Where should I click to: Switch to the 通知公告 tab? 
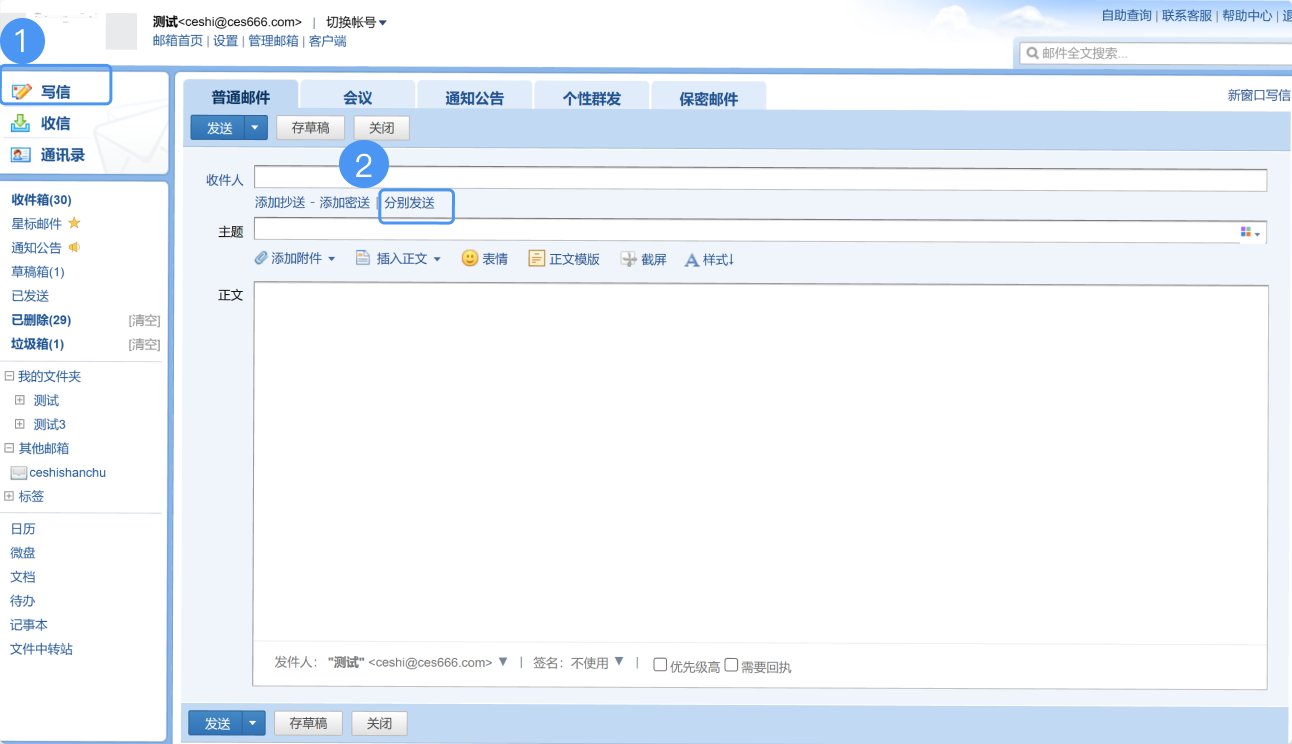coord(475,97)
